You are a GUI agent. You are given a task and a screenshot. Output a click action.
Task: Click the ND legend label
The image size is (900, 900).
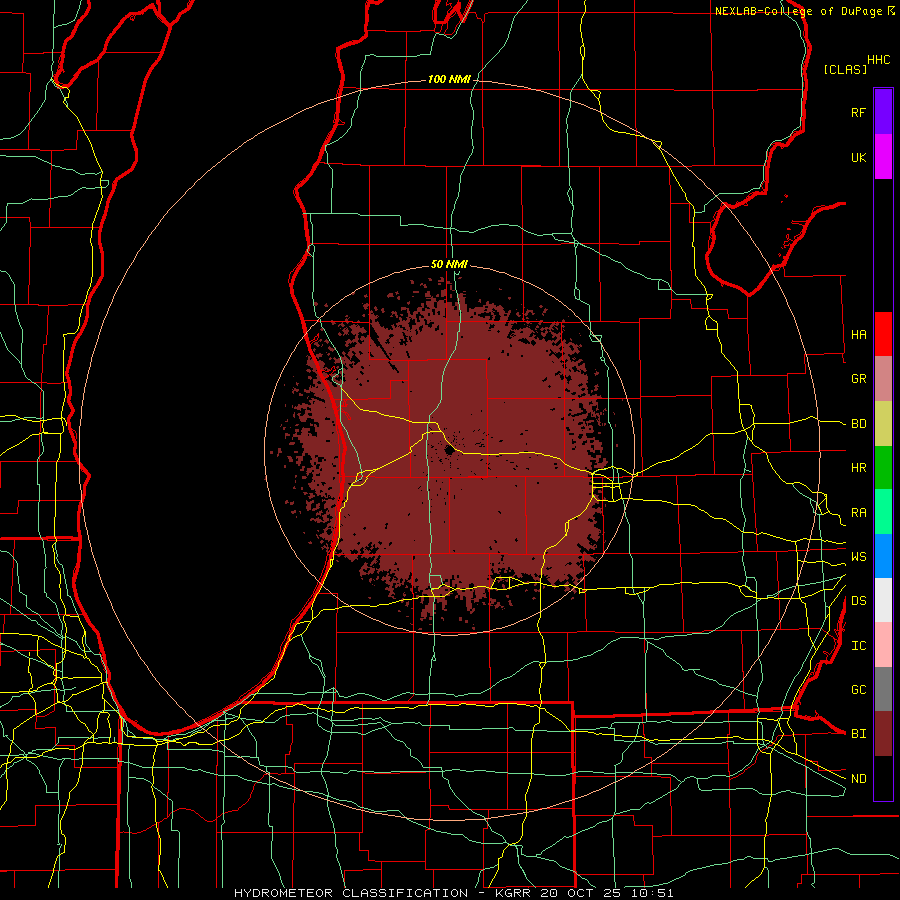coord(858,779)
